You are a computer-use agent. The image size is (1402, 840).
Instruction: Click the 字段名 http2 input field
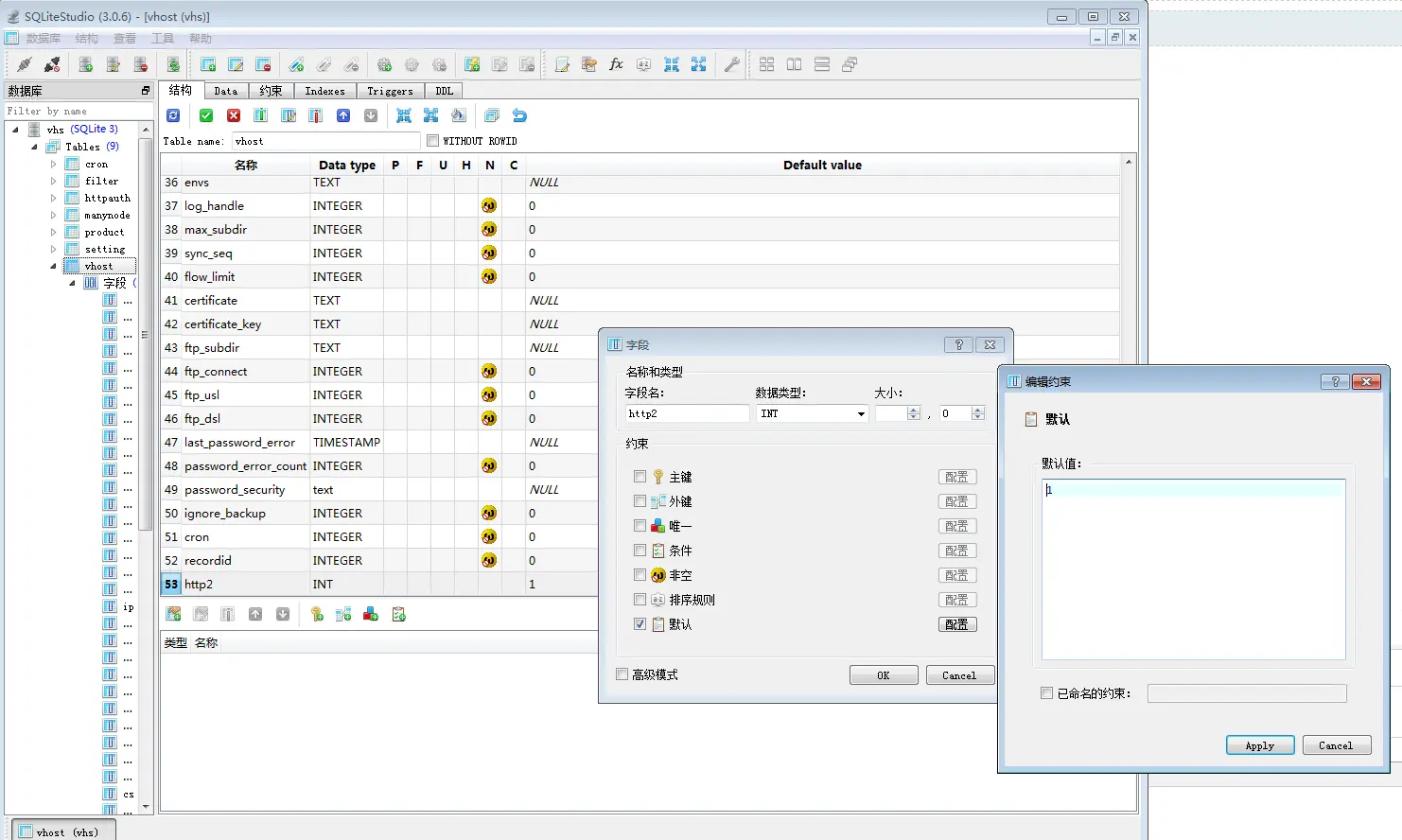point(687,413)
